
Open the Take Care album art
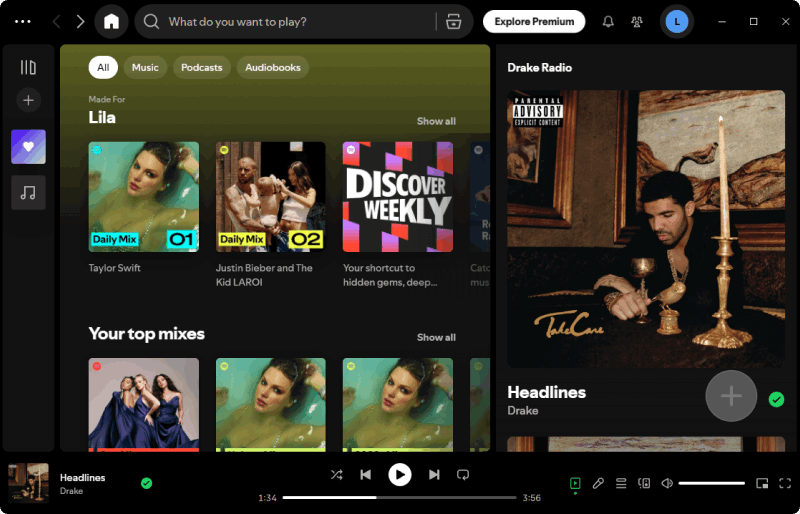tap(646, 229)
